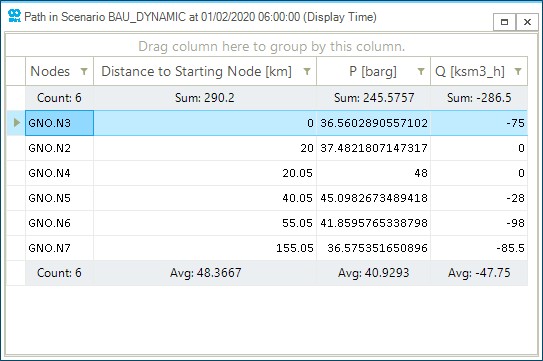Sort by the Nodes column header
This screenshot has width=543, height=361.
point(50,71)
